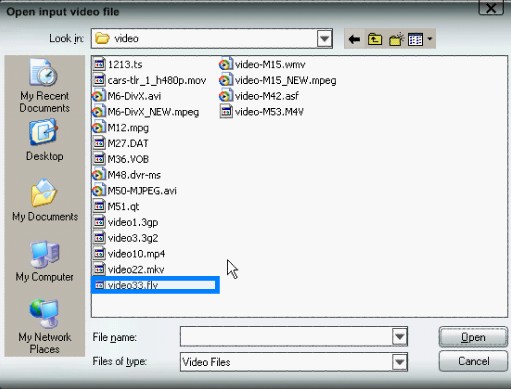
Task: Click the 1213.ts file name
Action: [125, 64]
